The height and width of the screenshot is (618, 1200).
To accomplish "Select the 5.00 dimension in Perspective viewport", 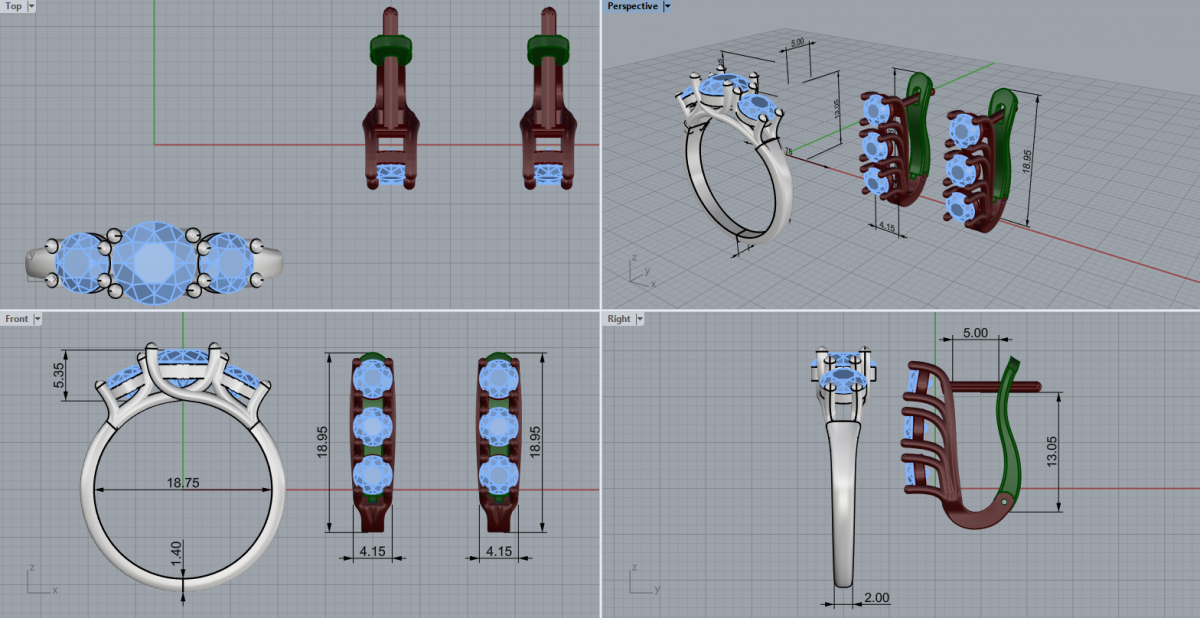I will [797, 44].
